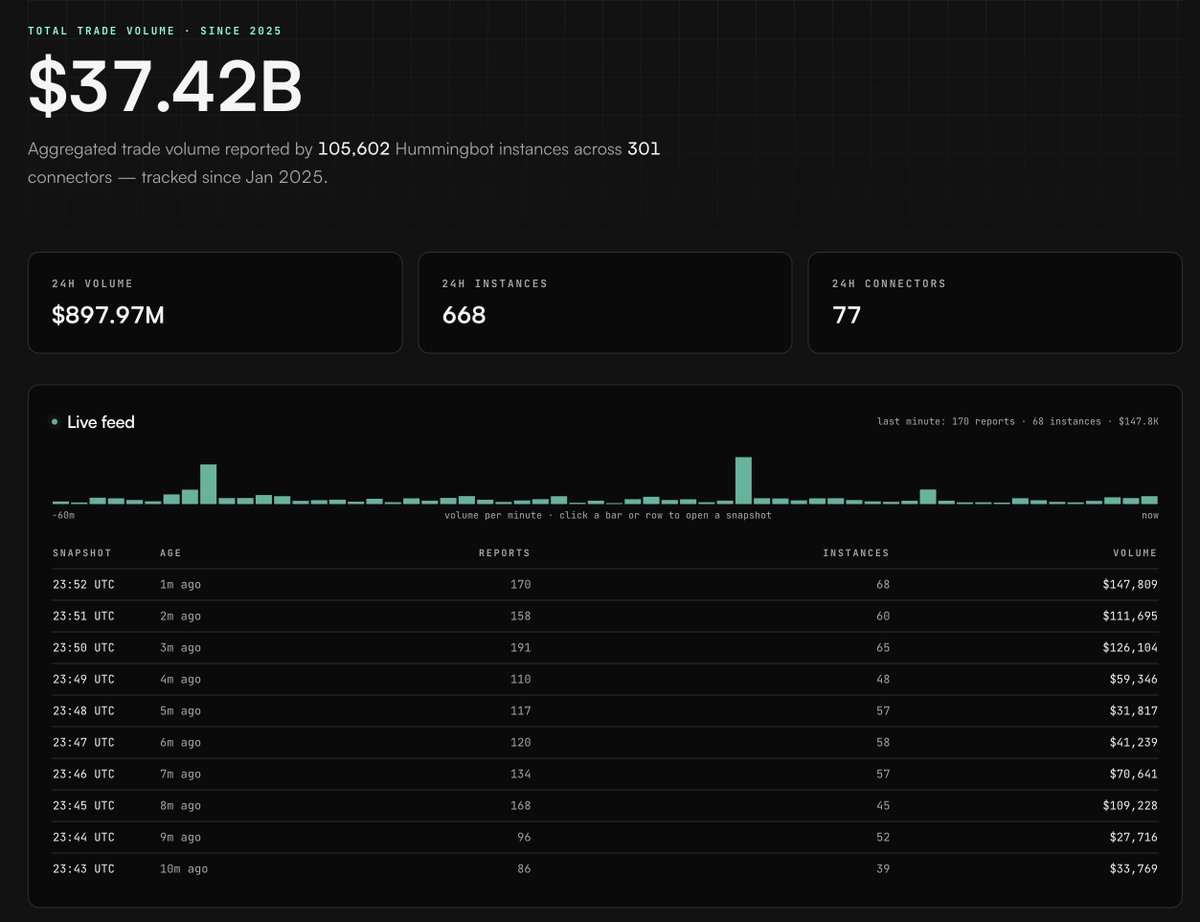
Task: Click the 301 connectors count
Action: pyautogui.click(x=644, y=149)
